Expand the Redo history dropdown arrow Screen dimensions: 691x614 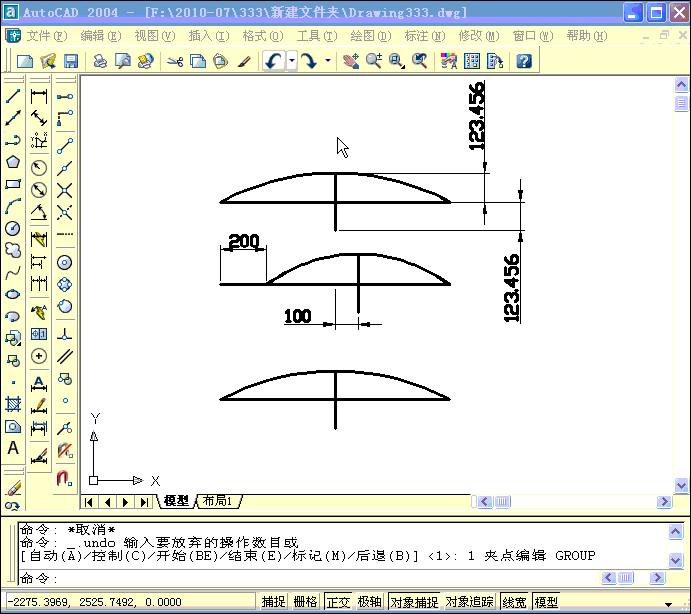click(x=327, y=61)
